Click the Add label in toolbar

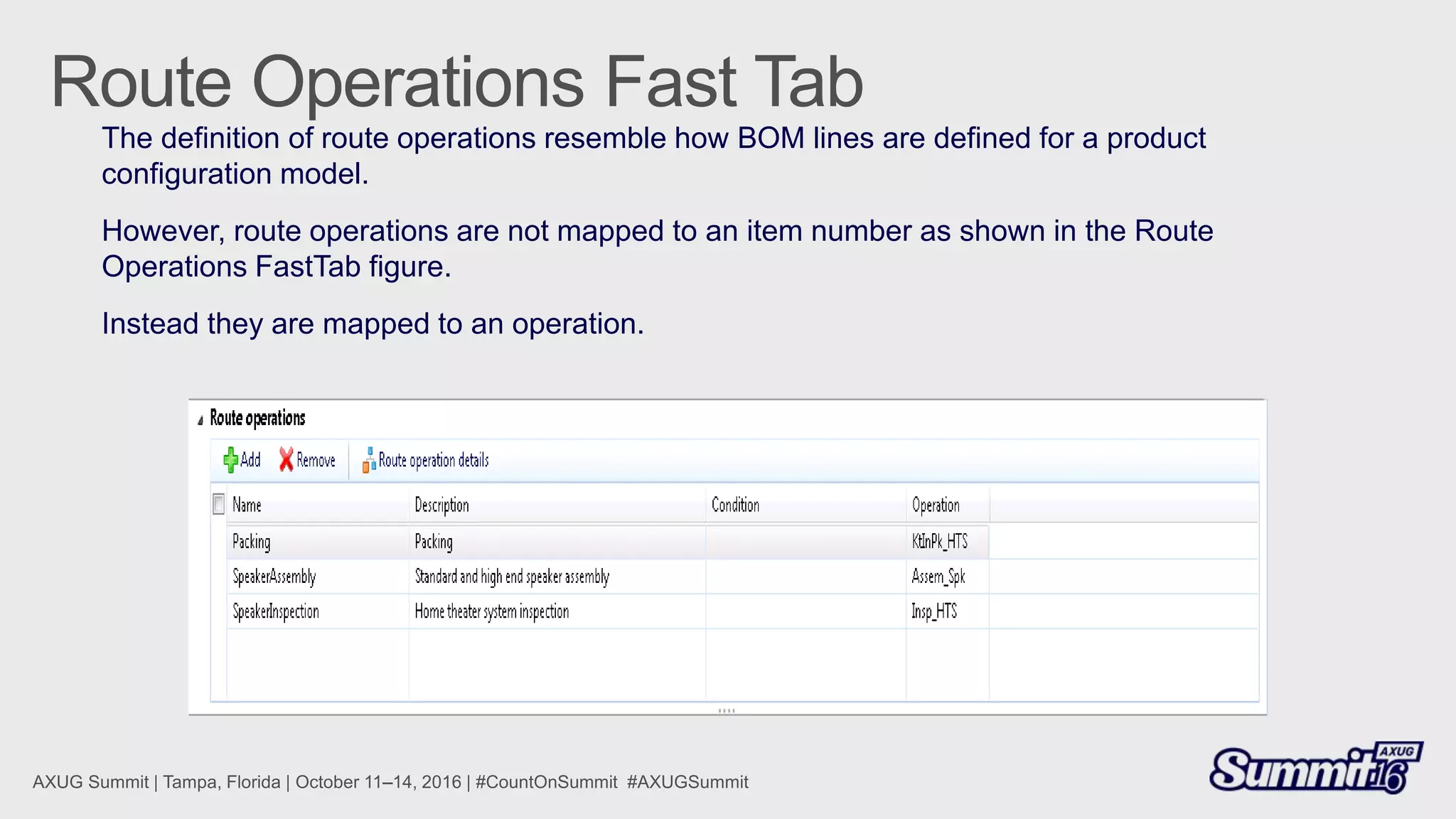point(250,460)
